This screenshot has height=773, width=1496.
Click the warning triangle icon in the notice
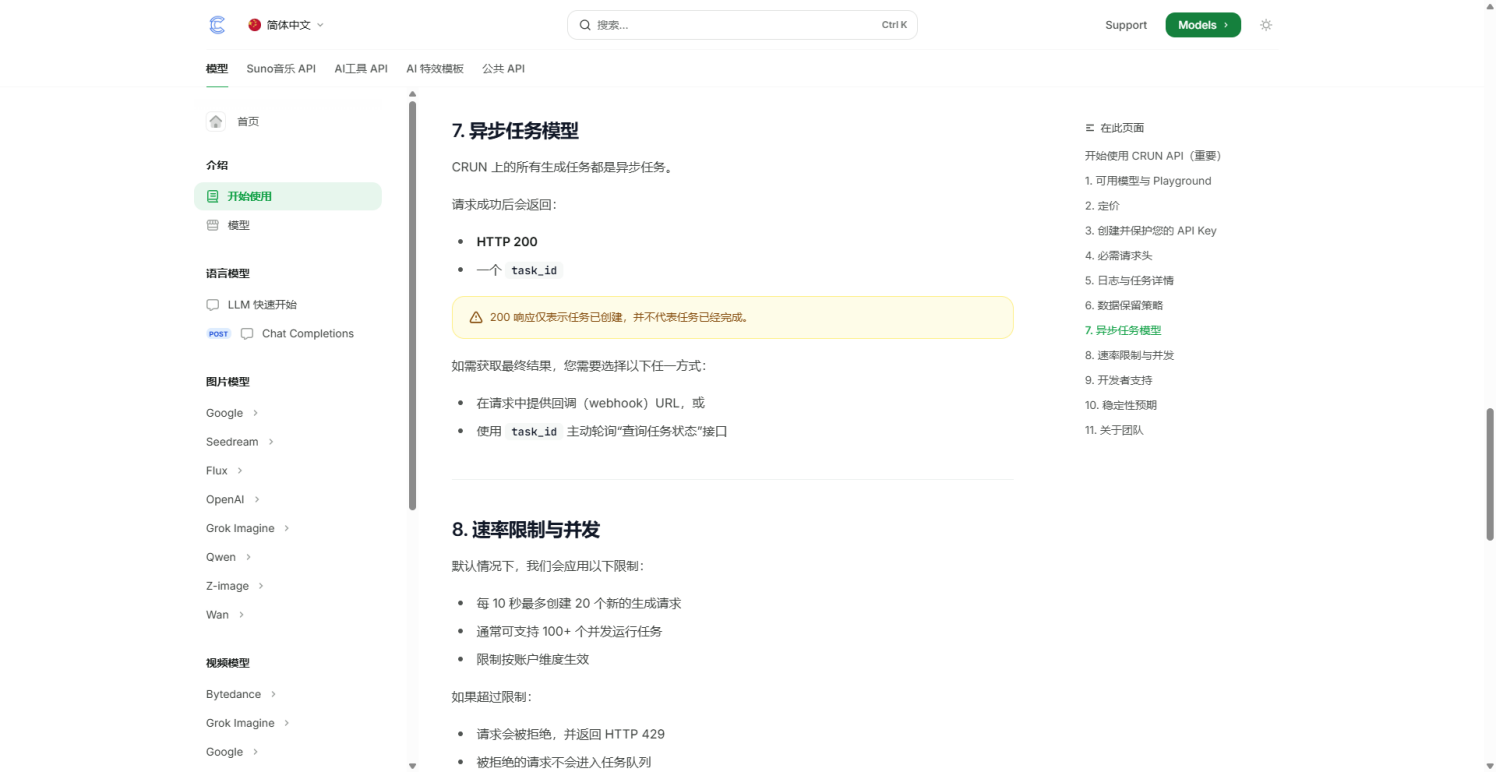pos(476,317)
